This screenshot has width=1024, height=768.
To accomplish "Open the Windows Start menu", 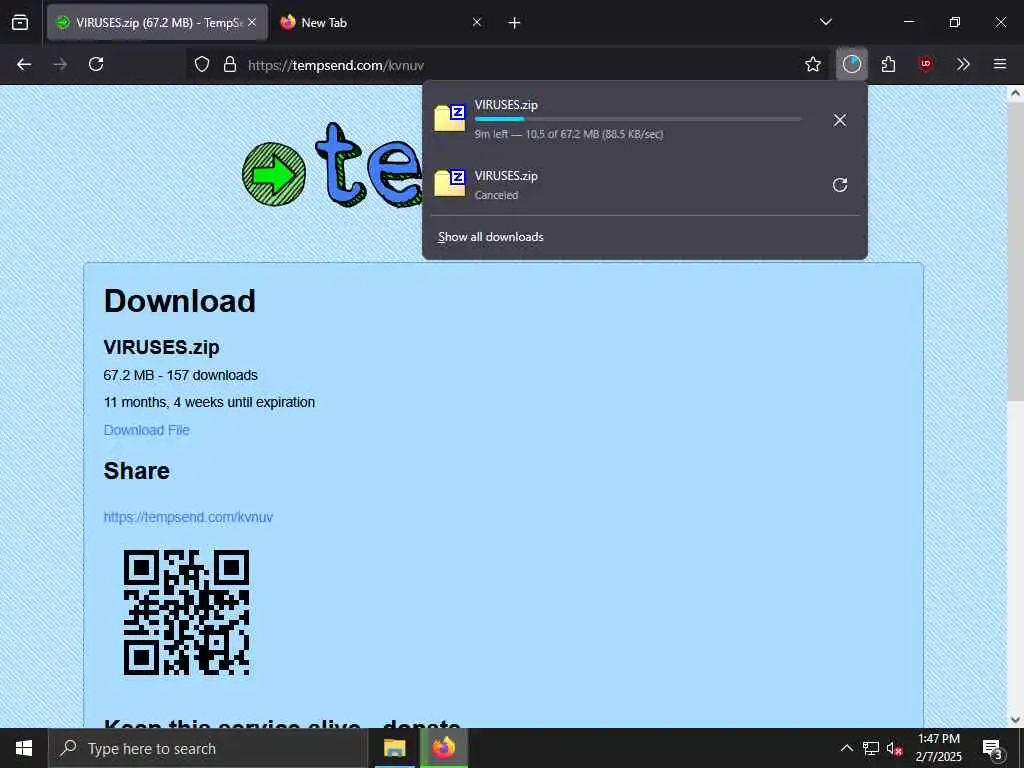I will (x=24, y=748).
